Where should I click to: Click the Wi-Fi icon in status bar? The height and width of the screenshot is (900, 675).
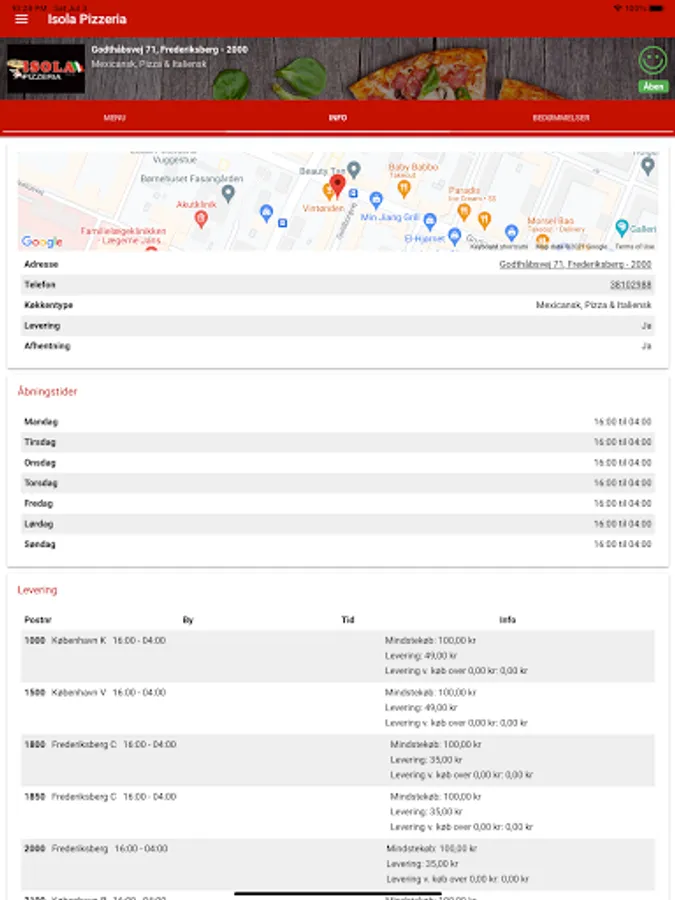(618, 8)
